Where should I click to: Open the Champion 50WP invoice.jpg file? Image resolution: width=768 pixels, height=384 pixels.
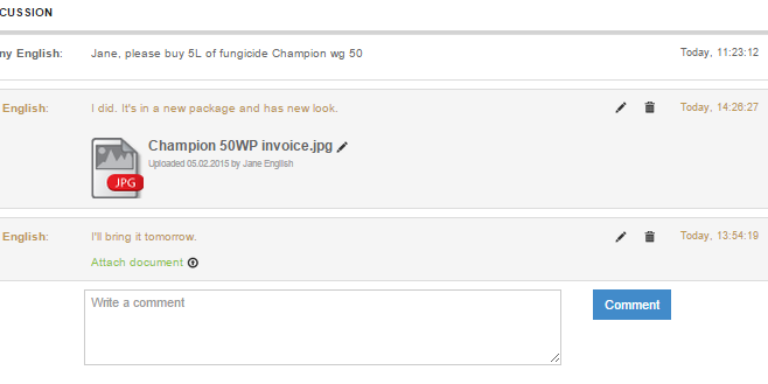coord(240,145)
